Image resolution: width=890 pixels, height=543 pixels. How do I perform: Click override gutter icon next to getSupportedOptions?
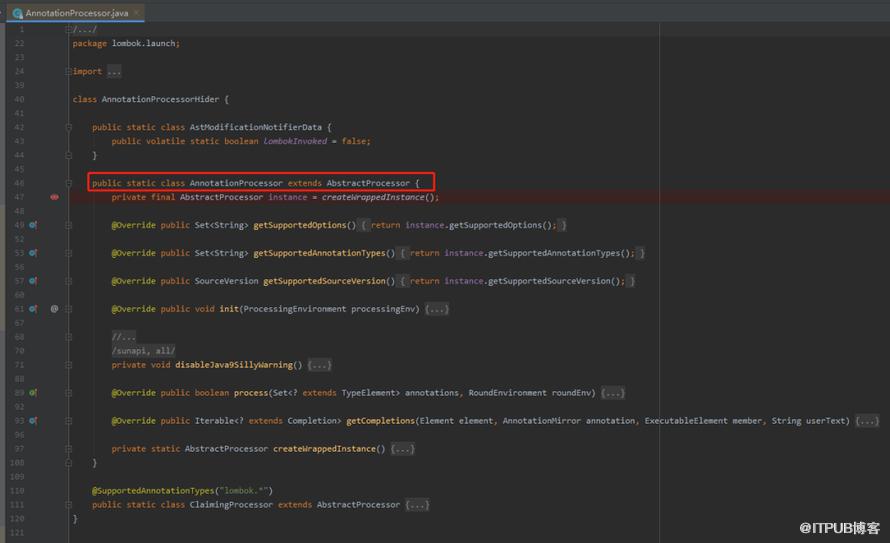click(33, 225)
